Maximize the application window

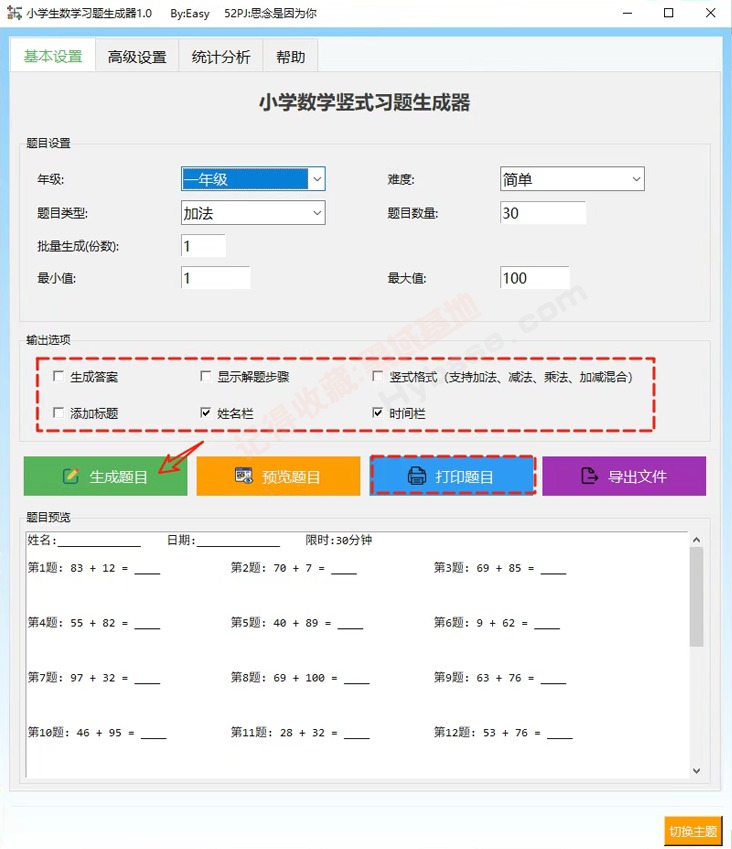[669, 12]
